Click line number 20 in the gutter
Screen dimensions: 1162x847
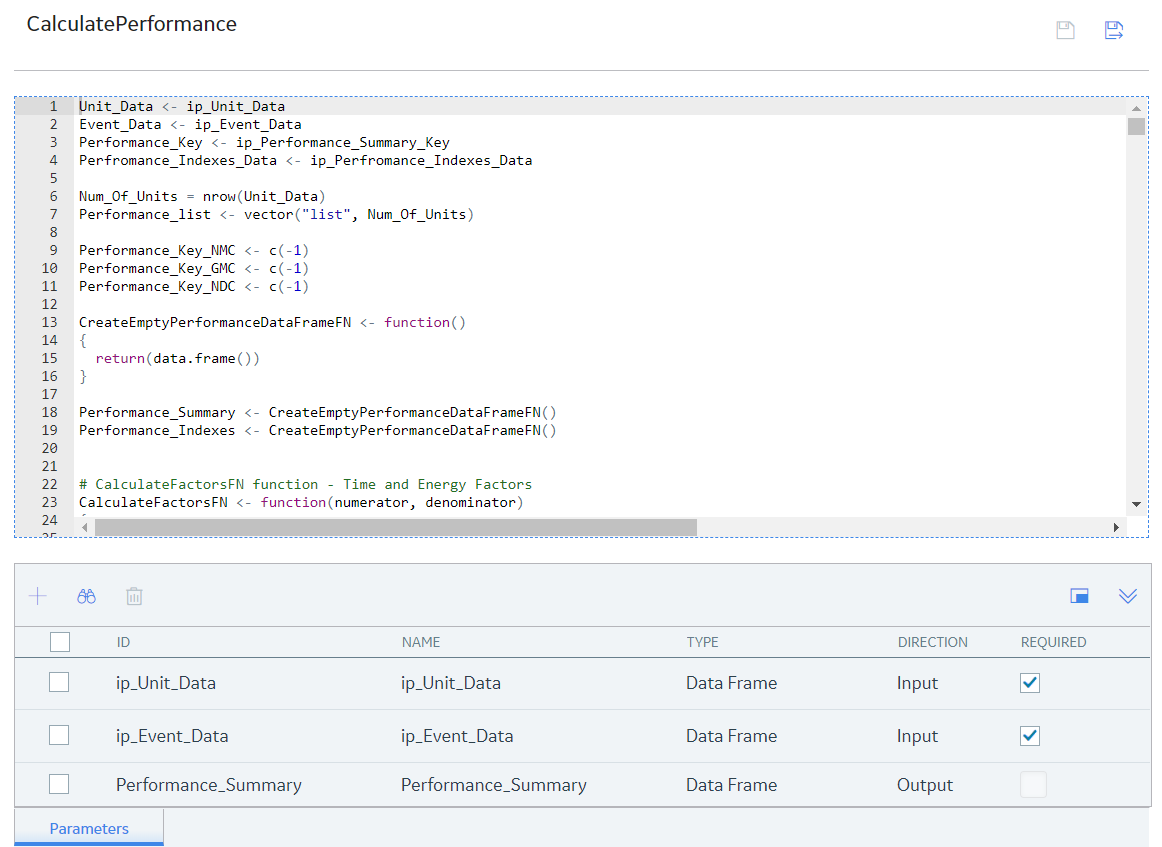point(50,448)
